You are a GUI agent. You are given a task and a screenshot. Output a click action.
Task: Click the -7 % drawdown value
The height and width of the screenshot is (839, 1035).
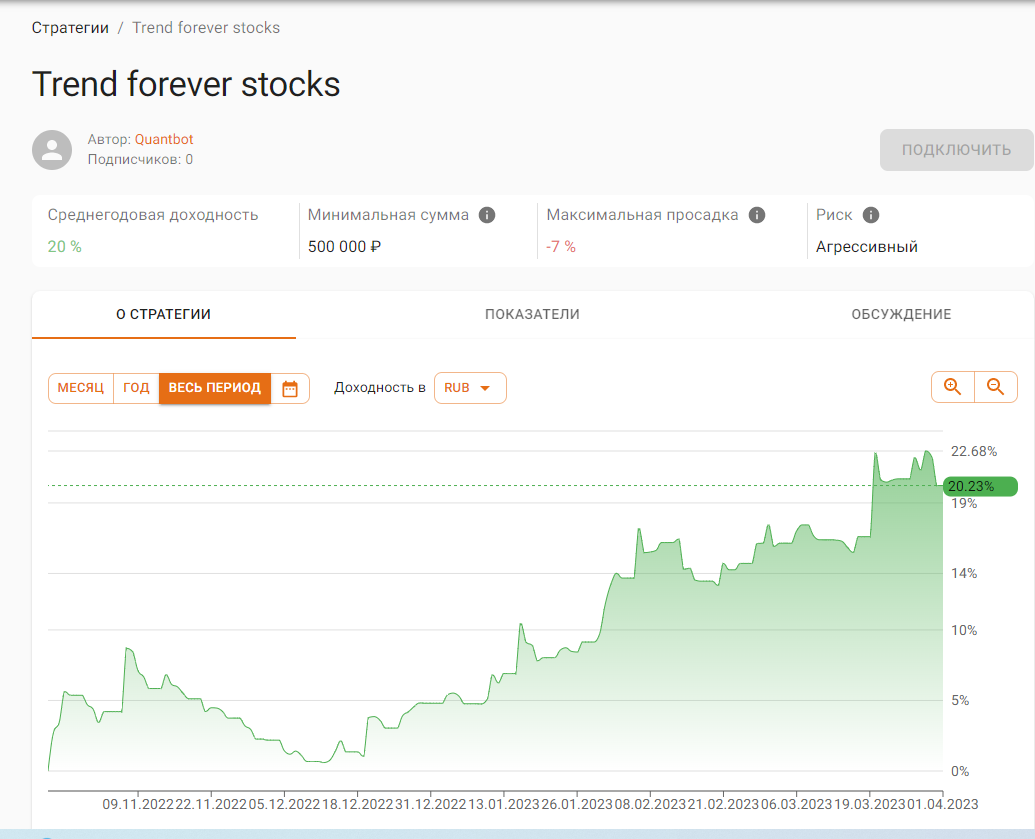click(x=561, y=247)
